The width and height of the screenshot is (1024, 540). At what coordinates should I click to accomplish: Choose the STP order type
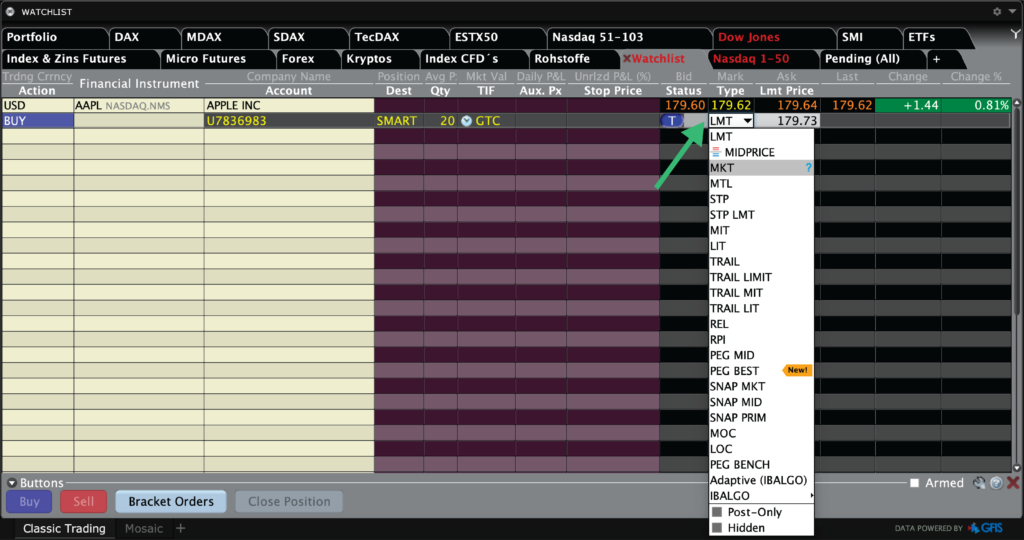coord(761,199)
